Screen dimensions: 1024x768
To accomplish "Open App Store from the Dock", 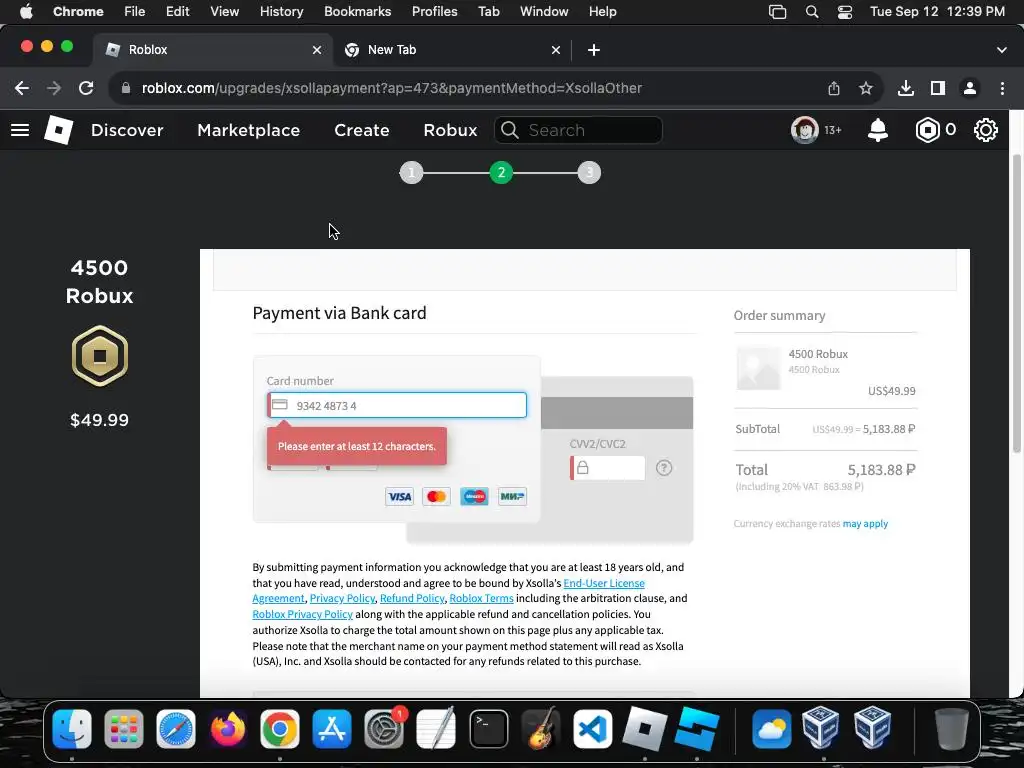I will (x=332, y=729).
